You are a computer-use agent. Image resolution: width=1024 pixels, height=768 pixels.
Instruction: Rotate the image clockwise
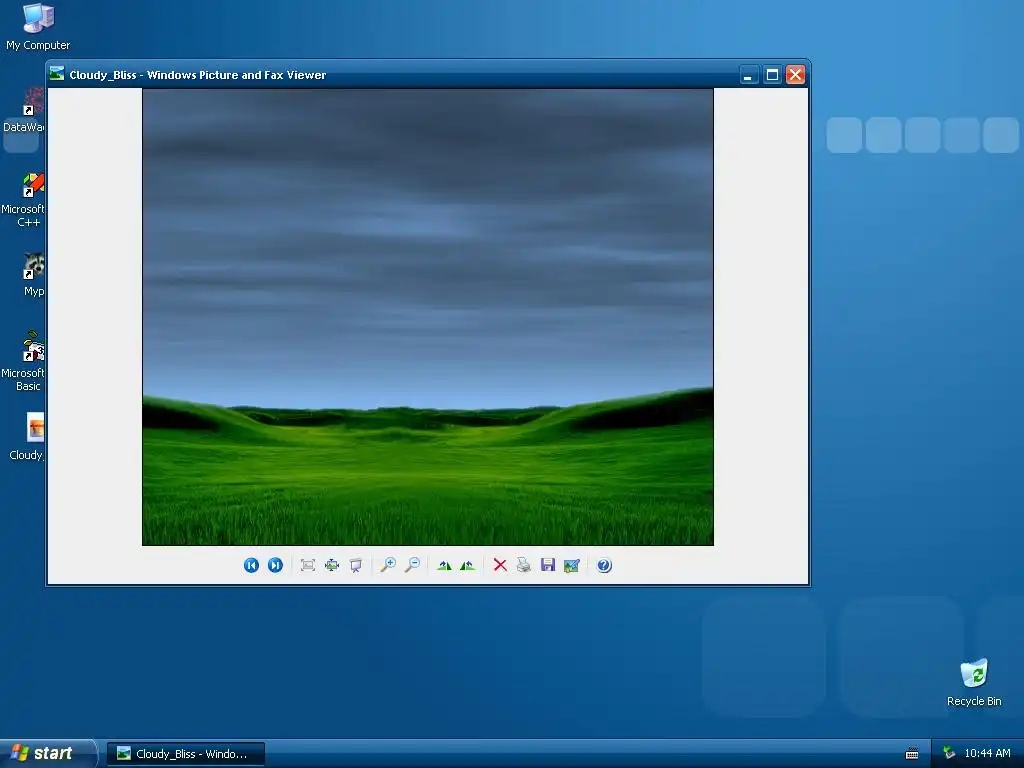tap(444, 565)
